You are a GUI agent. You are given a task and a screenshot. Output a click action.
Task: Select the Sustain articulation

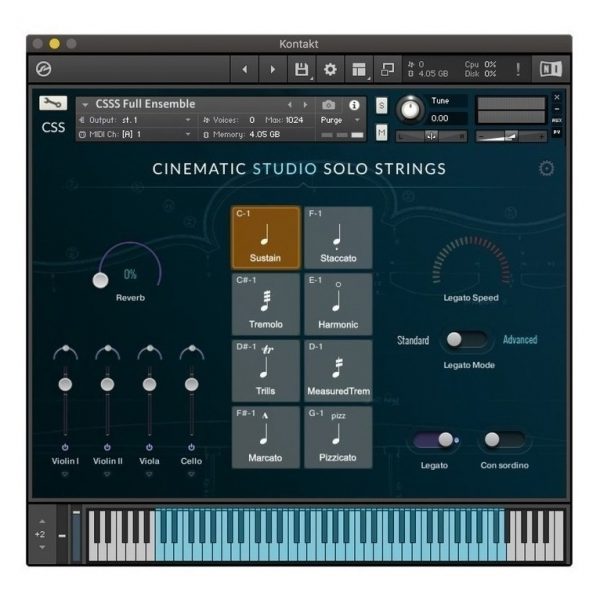(x=266, y=238)
